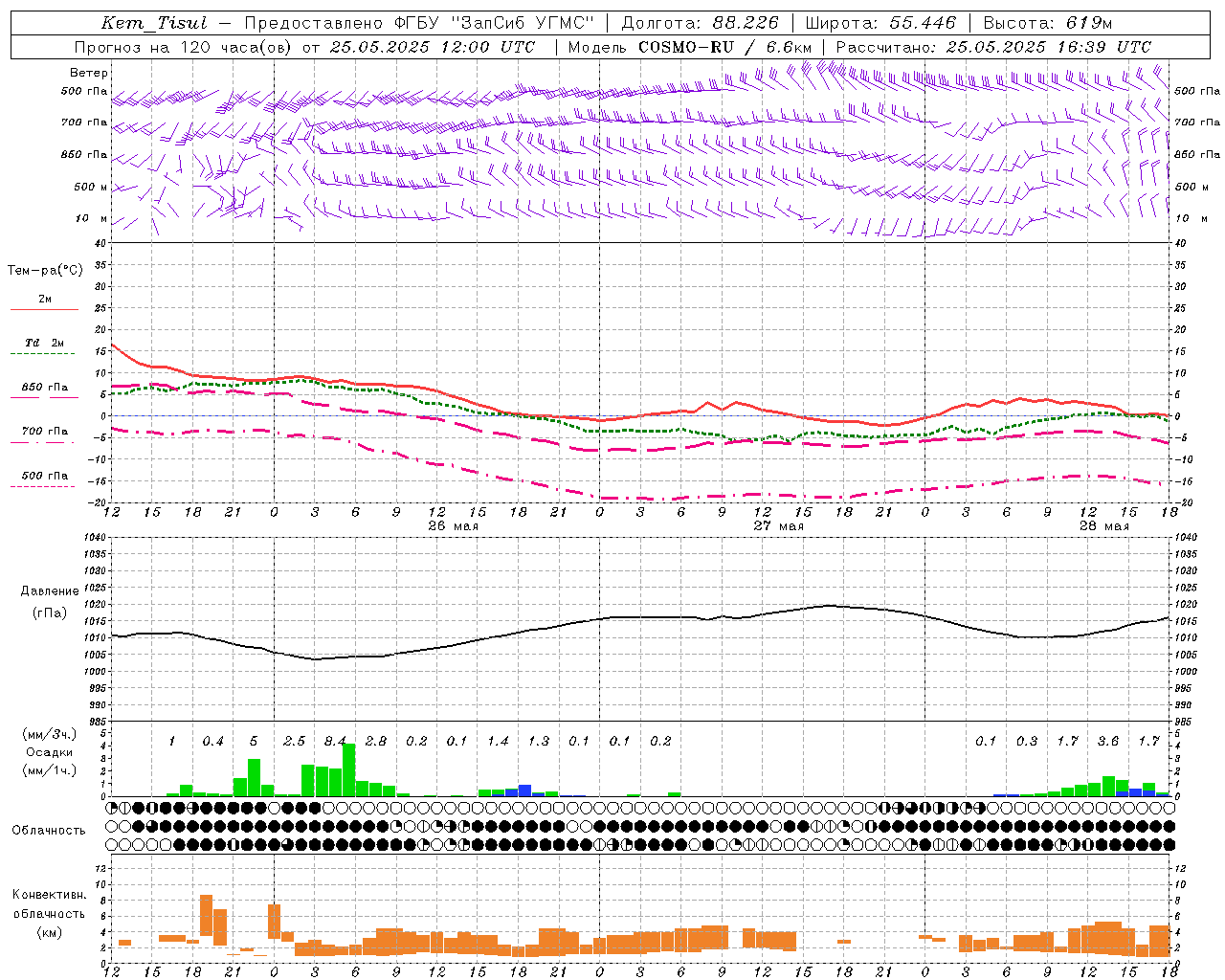Click the 3.6 three-hour precipitation total
Image resolution: width=1225 pixels, height=980 pixels.
click(x=1108, y=742)
